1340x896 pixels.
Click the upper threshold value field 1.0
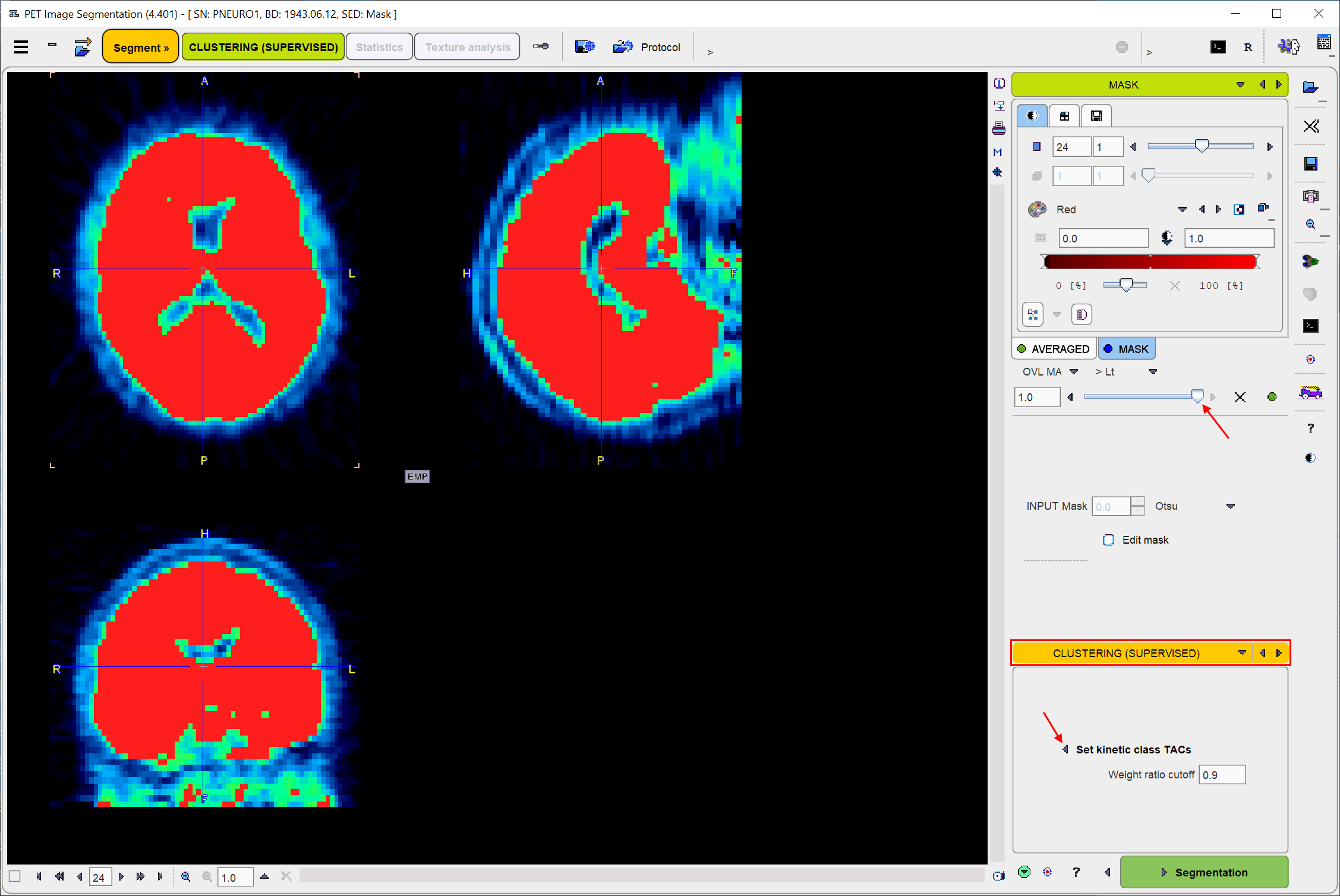point(1228,238)
